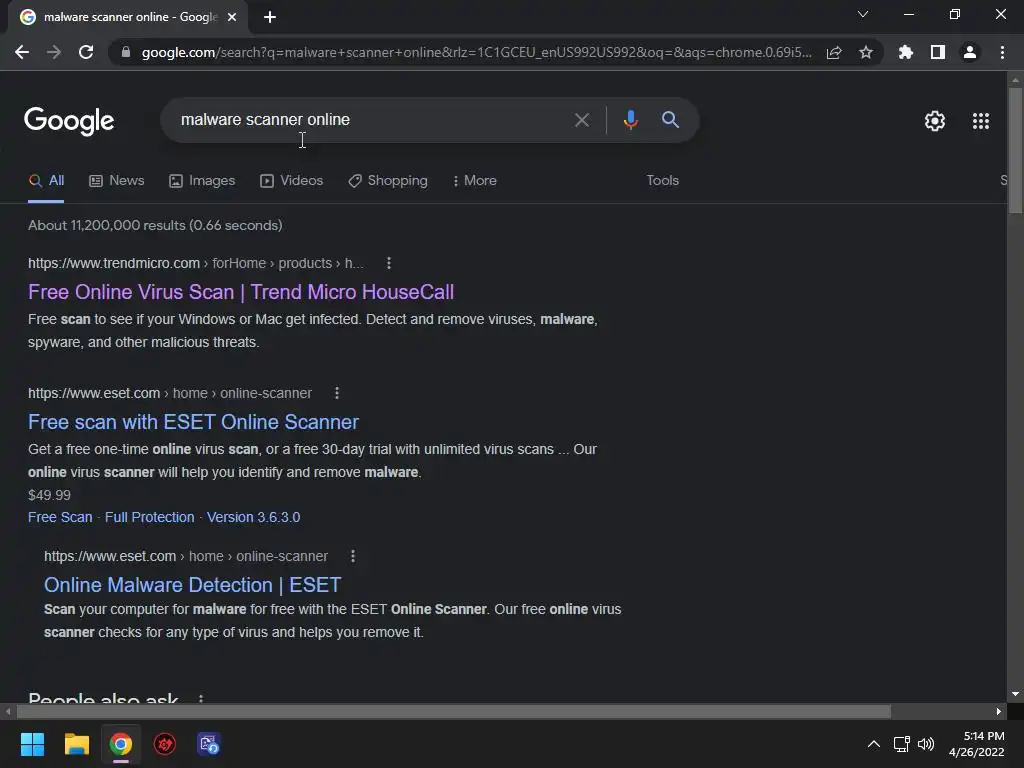Click the scroll right arrow
The height and width of the screenshot is (768, 1024).
pos(999,711)
